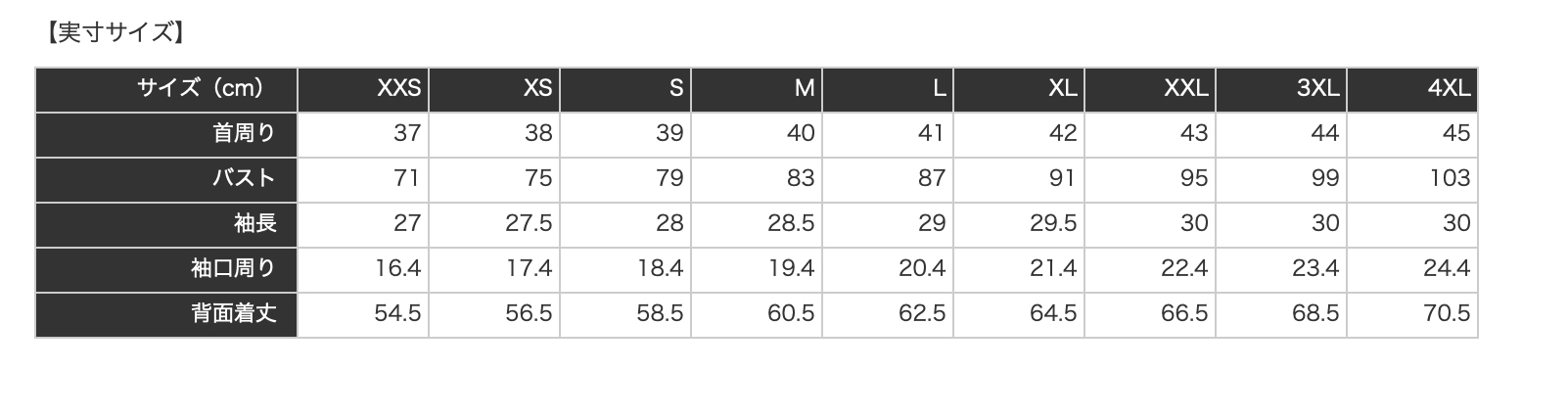Click the バスト row label
Screen dimensions: 1568x417
point(244,179)
